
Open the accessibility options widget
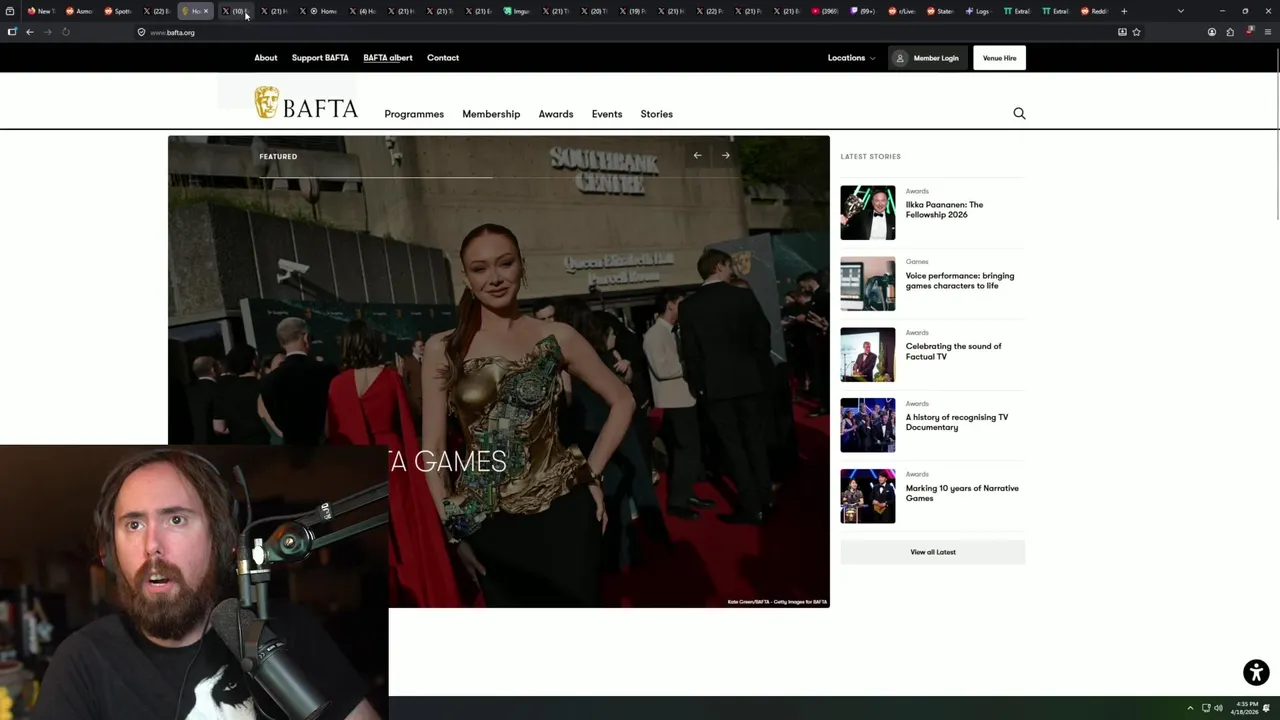[1256, 673]
